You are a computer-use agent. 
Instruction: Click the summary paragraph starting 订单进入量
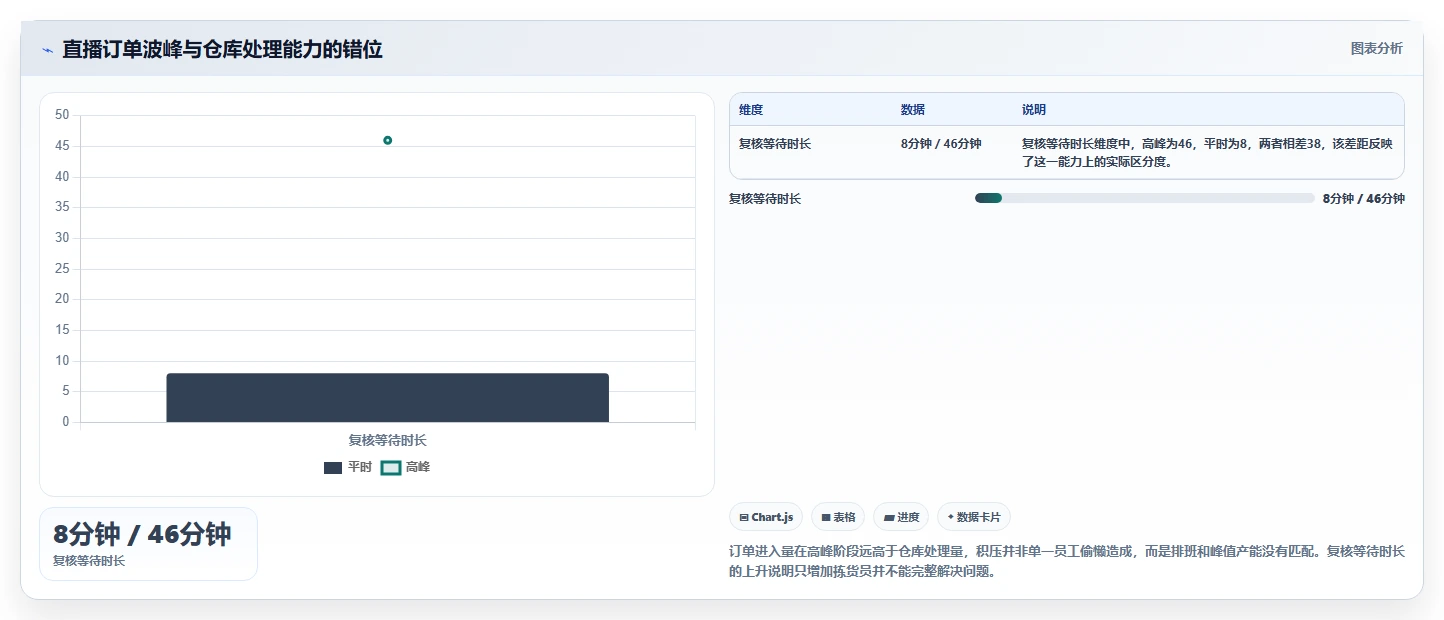[1067, 561]
